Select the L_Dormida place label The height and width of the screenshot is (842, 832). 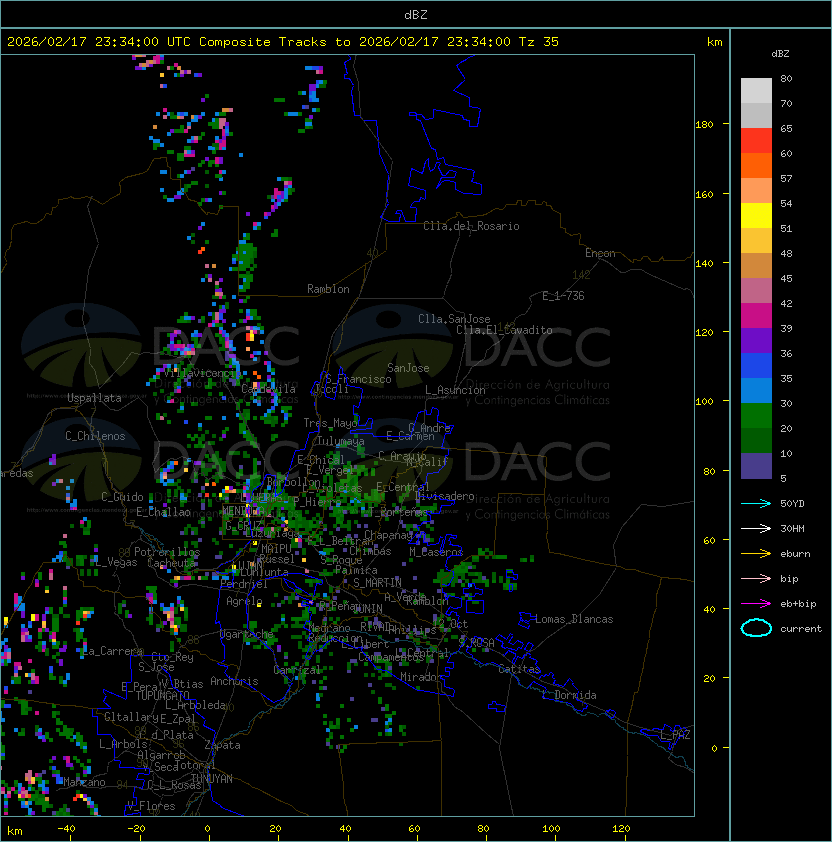coord(569,695)
